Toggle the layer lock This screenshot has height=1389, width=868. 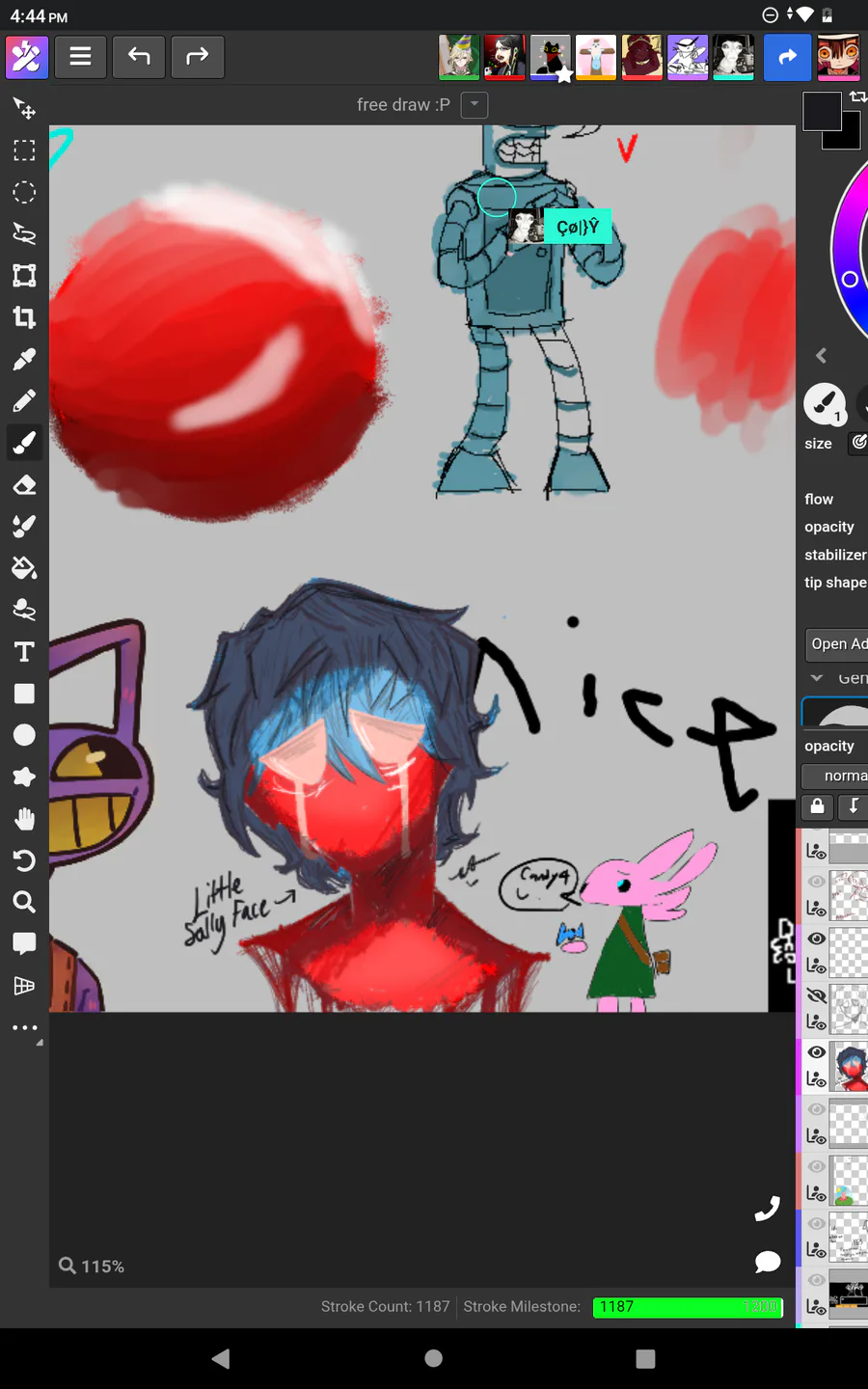tap(817, 806)
